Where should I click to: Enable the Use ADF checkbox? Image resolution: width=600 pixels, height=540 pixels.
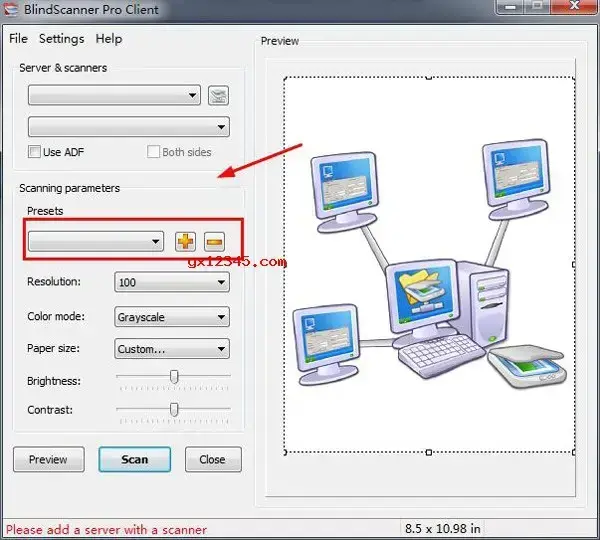tap(34, 152)
